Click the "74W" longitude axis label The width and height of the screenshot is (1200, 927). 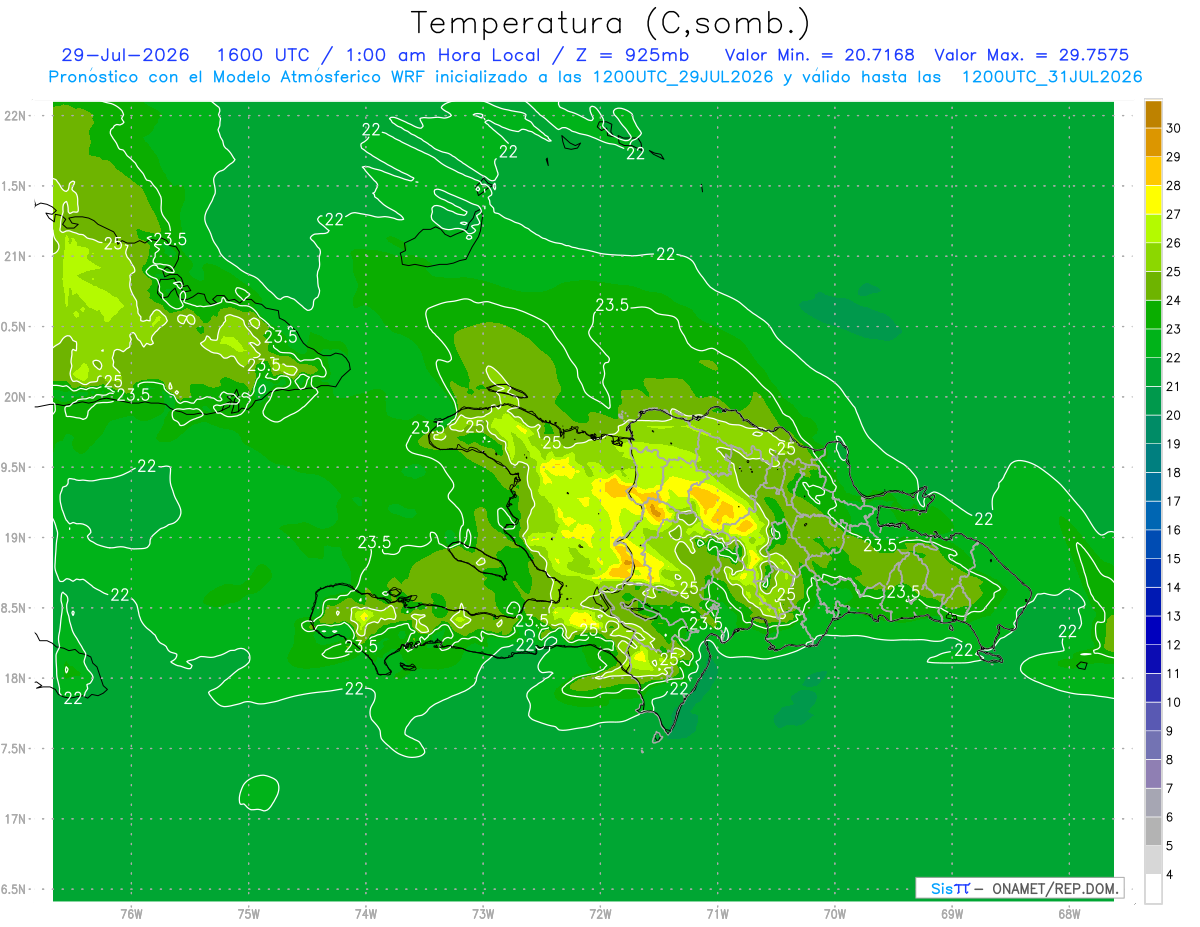tap(366, 913)
